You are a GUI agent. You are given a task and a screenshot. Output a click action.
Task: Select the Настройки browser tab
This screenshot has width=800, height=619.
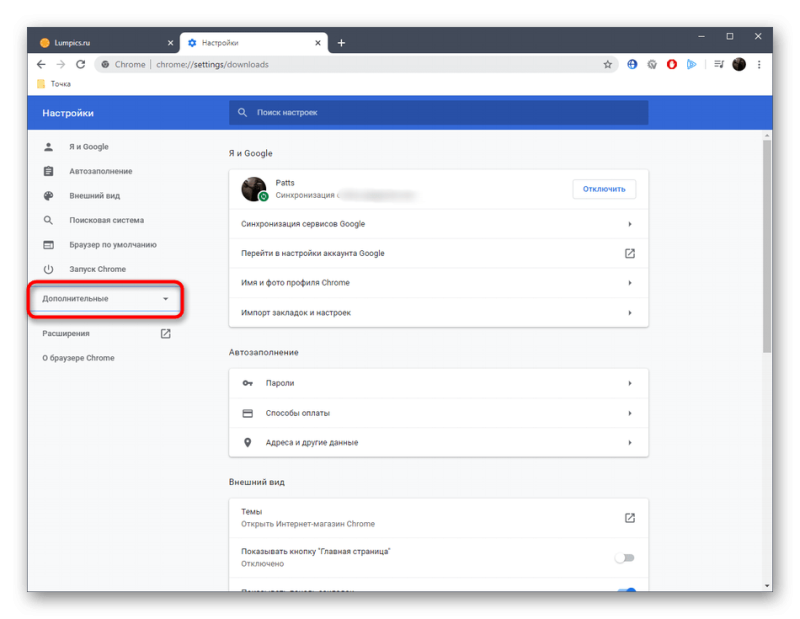[x=254, y=43]
